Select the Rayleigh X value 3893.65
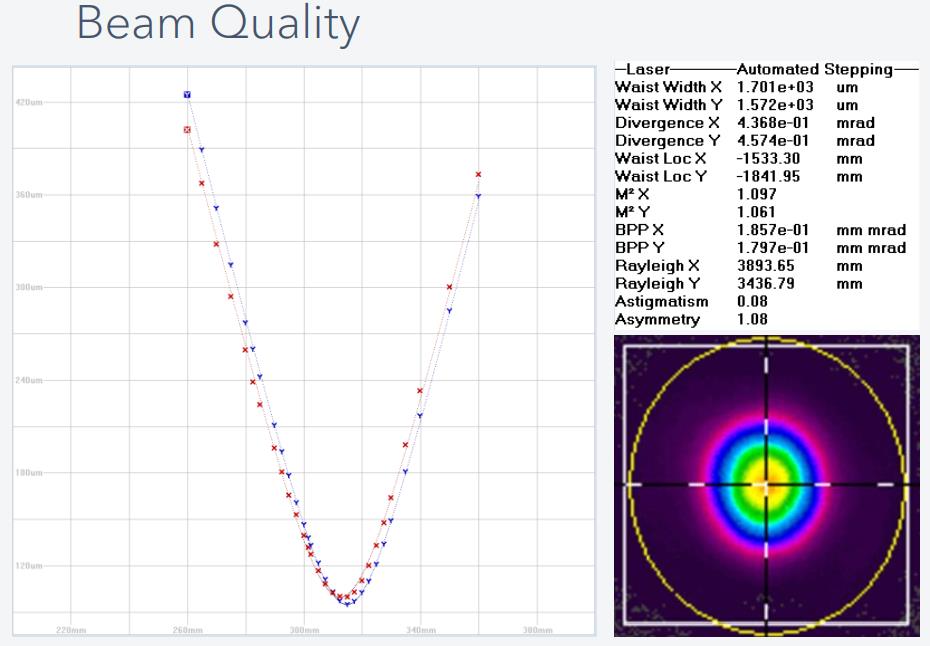 (x=764, y=266)
